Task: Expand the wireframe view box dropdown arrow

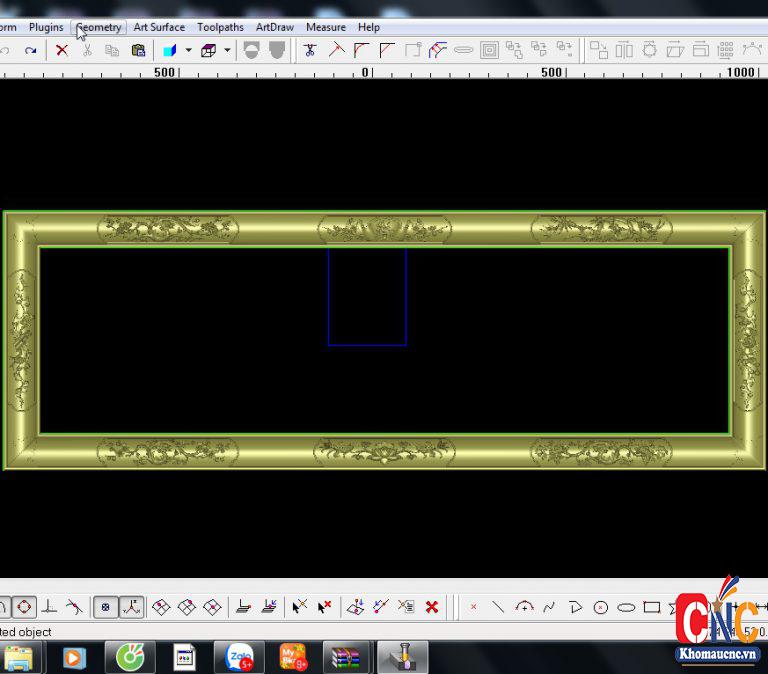Action: click(x=227, y=50)
